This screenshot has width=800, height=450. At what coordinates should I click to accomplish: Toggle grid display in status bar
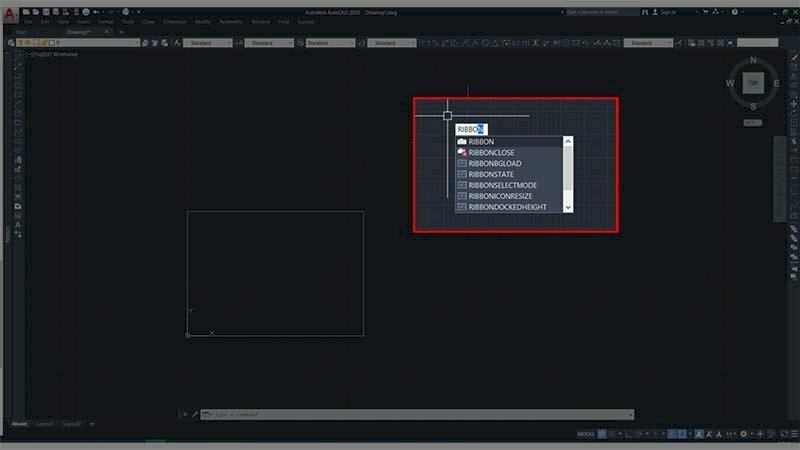tap(602, 434)
